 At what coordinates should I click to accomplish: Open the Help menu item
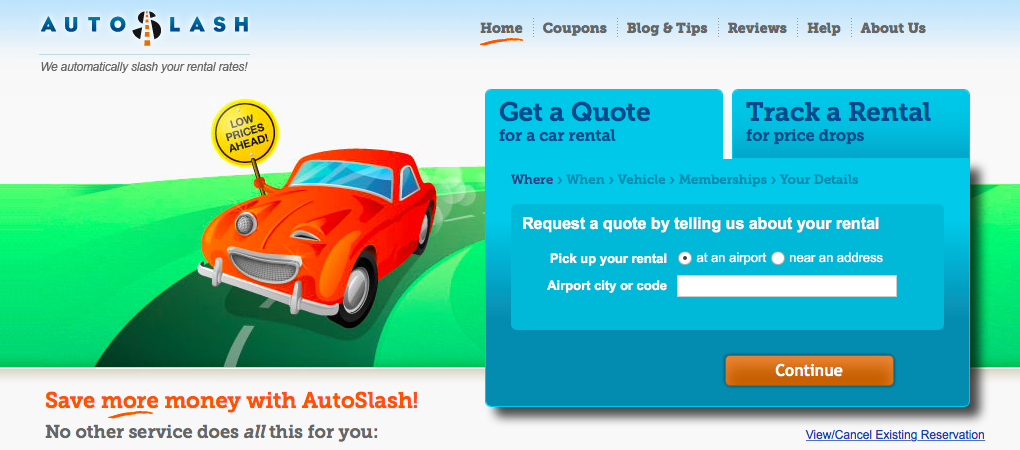pos(824,28)
